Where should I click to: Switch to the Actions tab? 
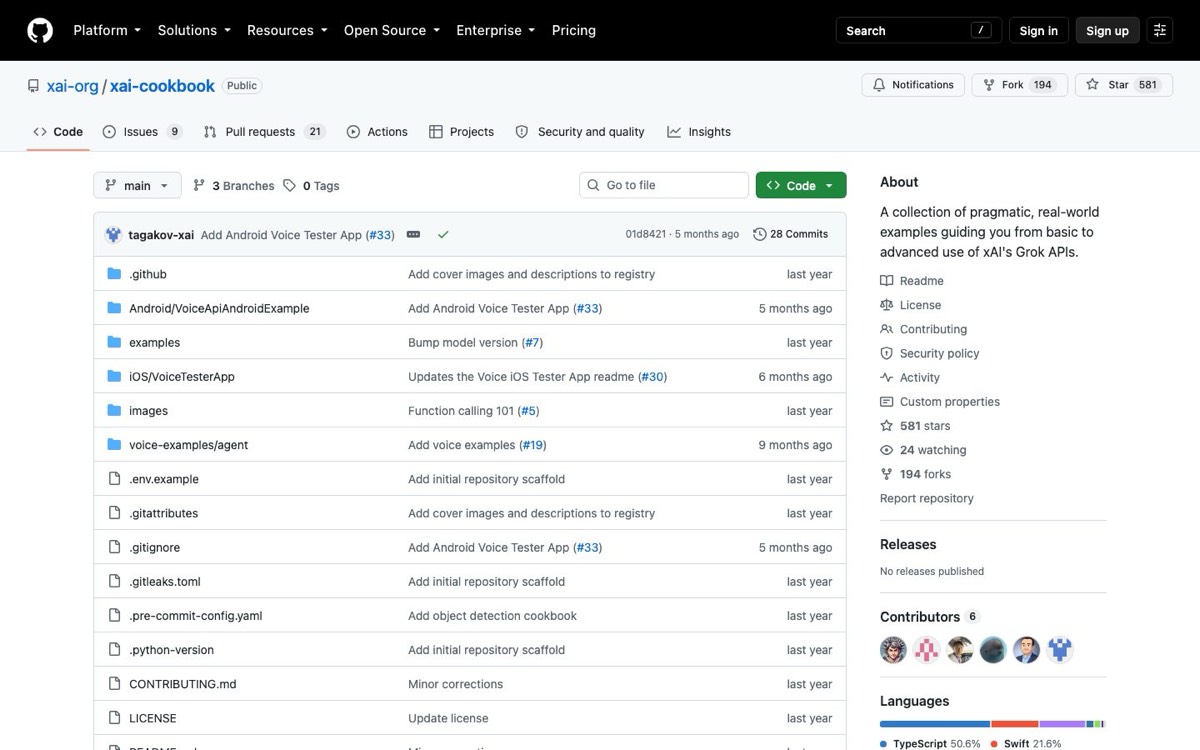pyautogui.click(x=377, y=131)
